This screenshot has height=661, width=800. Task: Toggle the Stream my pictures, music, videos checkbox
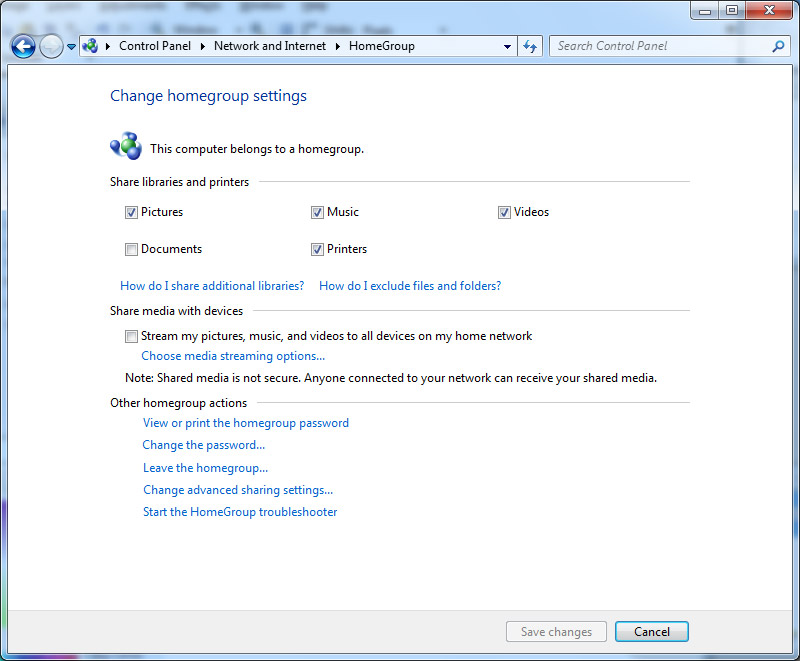click(x=131, y=336)
